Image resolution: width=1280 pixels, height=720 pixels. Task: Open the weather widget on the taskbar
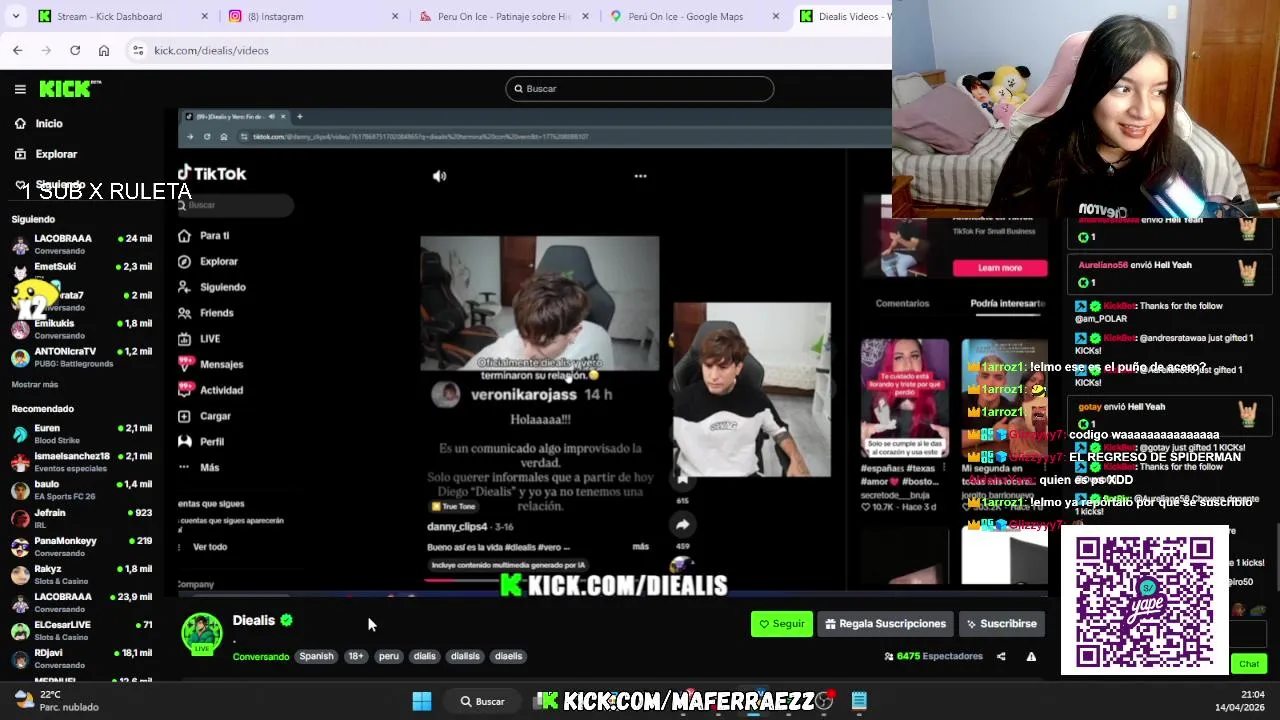56,701
